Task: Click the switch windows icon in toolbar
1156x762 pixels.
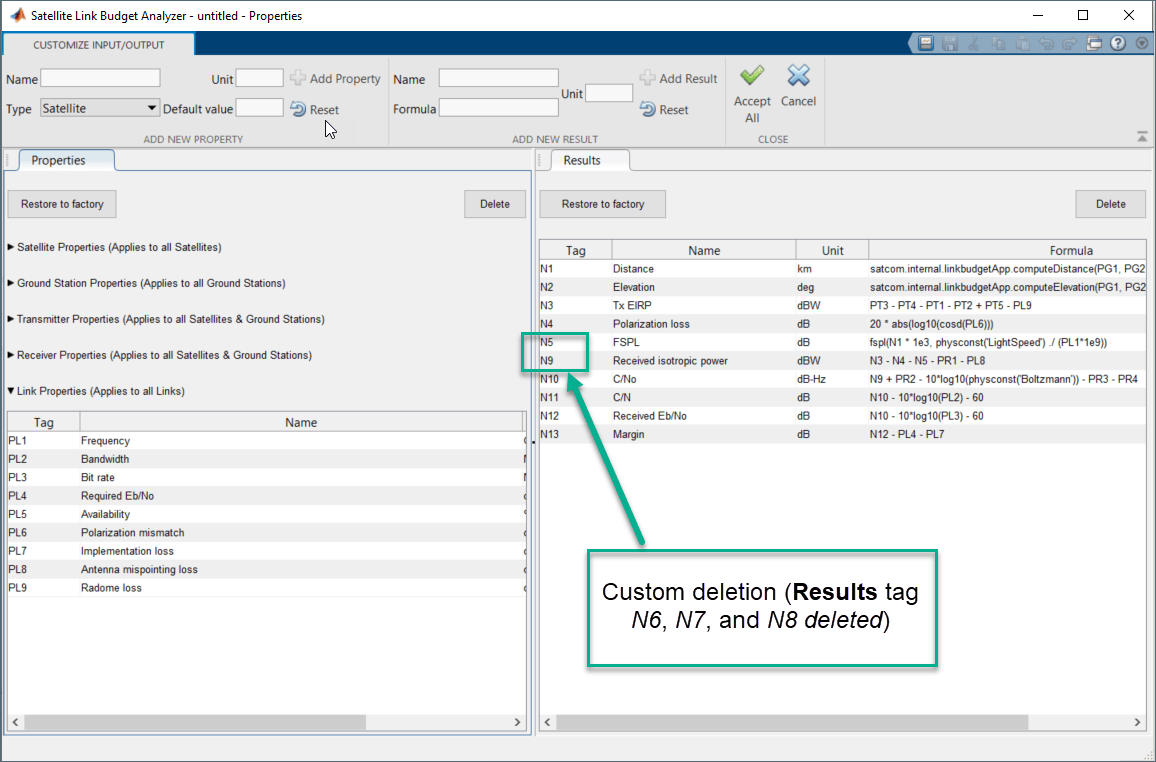Action: 1094,43
